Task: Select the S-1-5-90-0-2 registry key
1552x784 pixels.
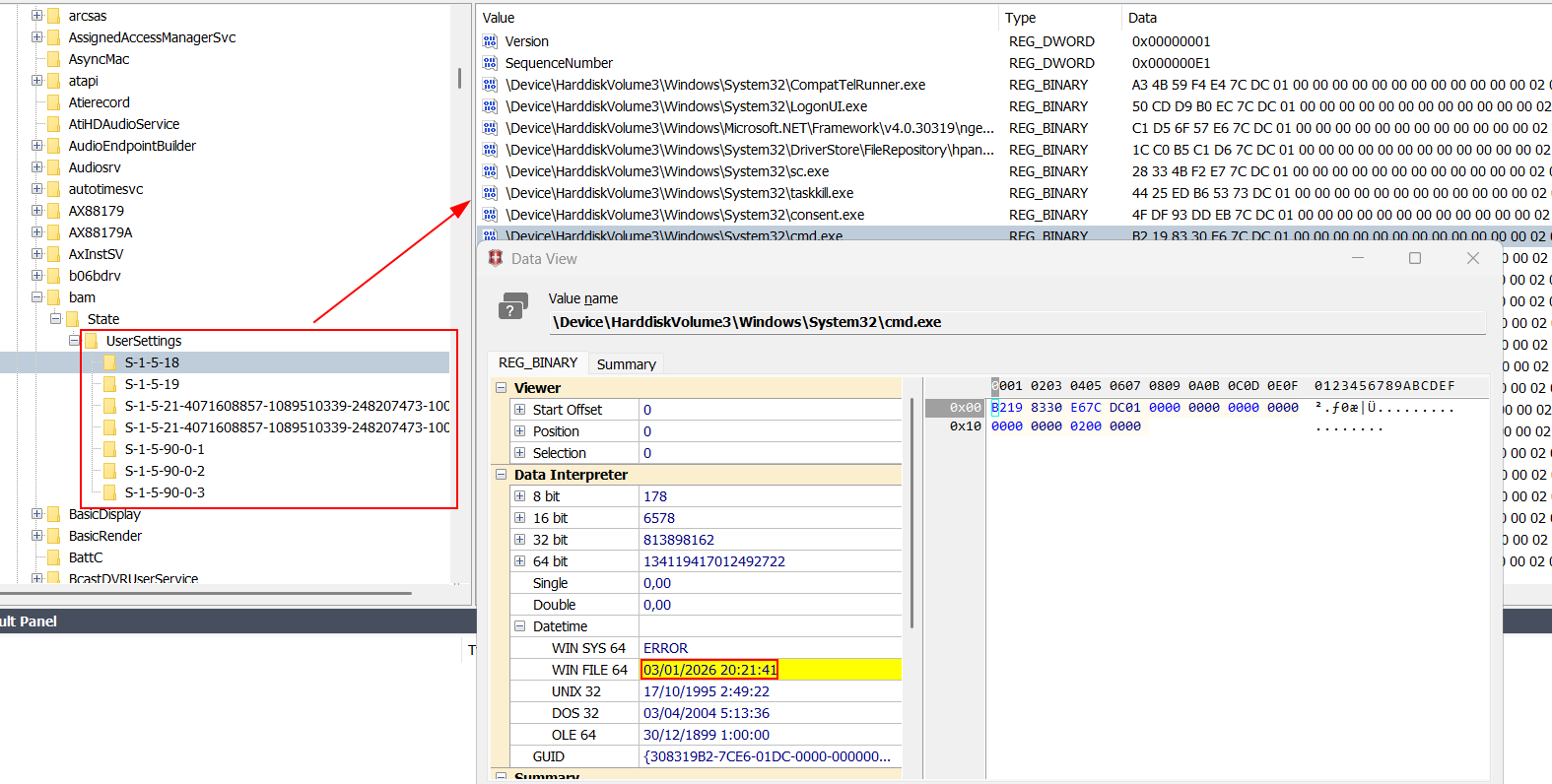Action: coord(165,471)
